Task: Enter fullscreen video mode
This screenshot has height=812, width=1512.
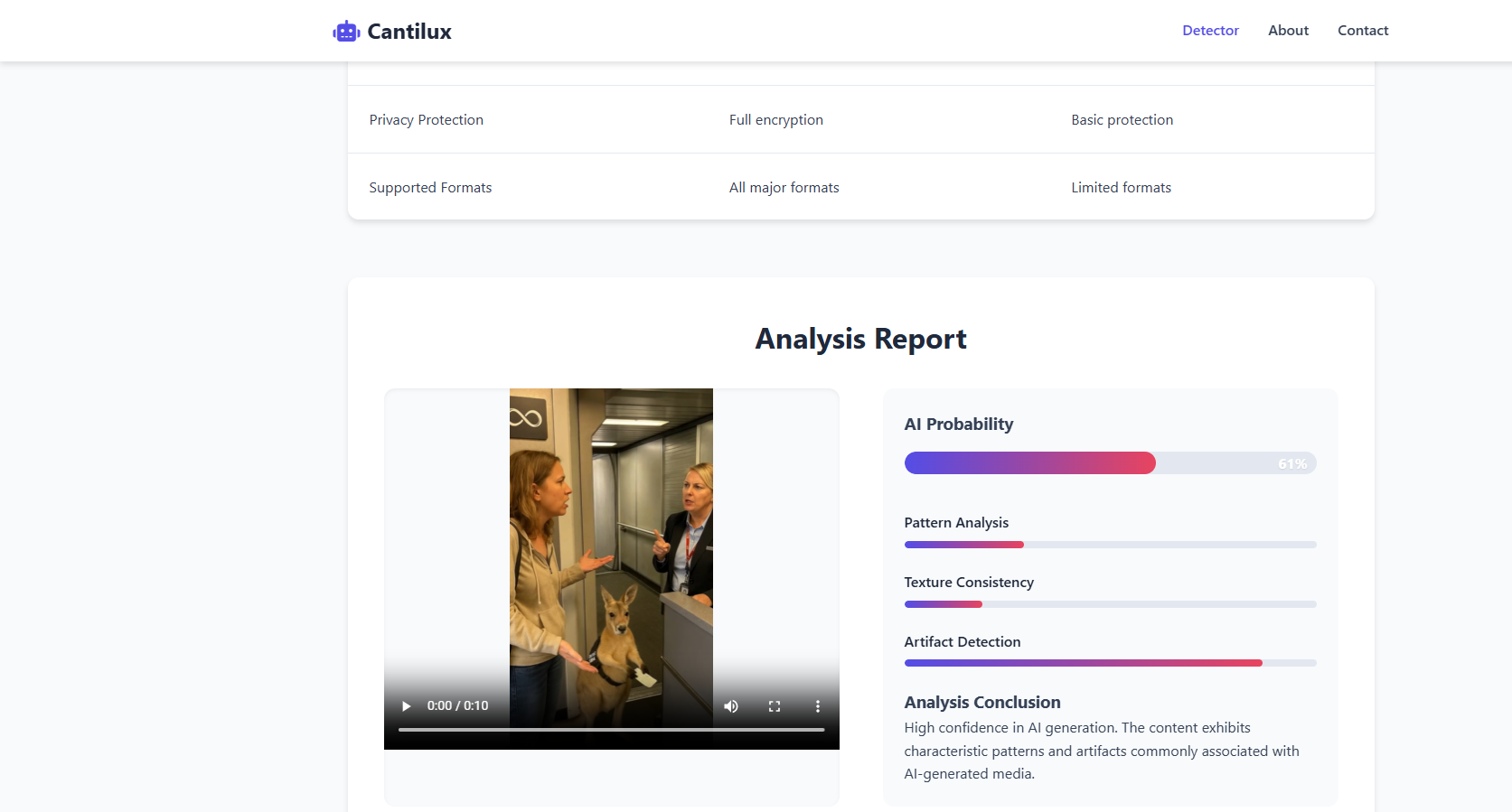Action: click(x=775, y=706)
